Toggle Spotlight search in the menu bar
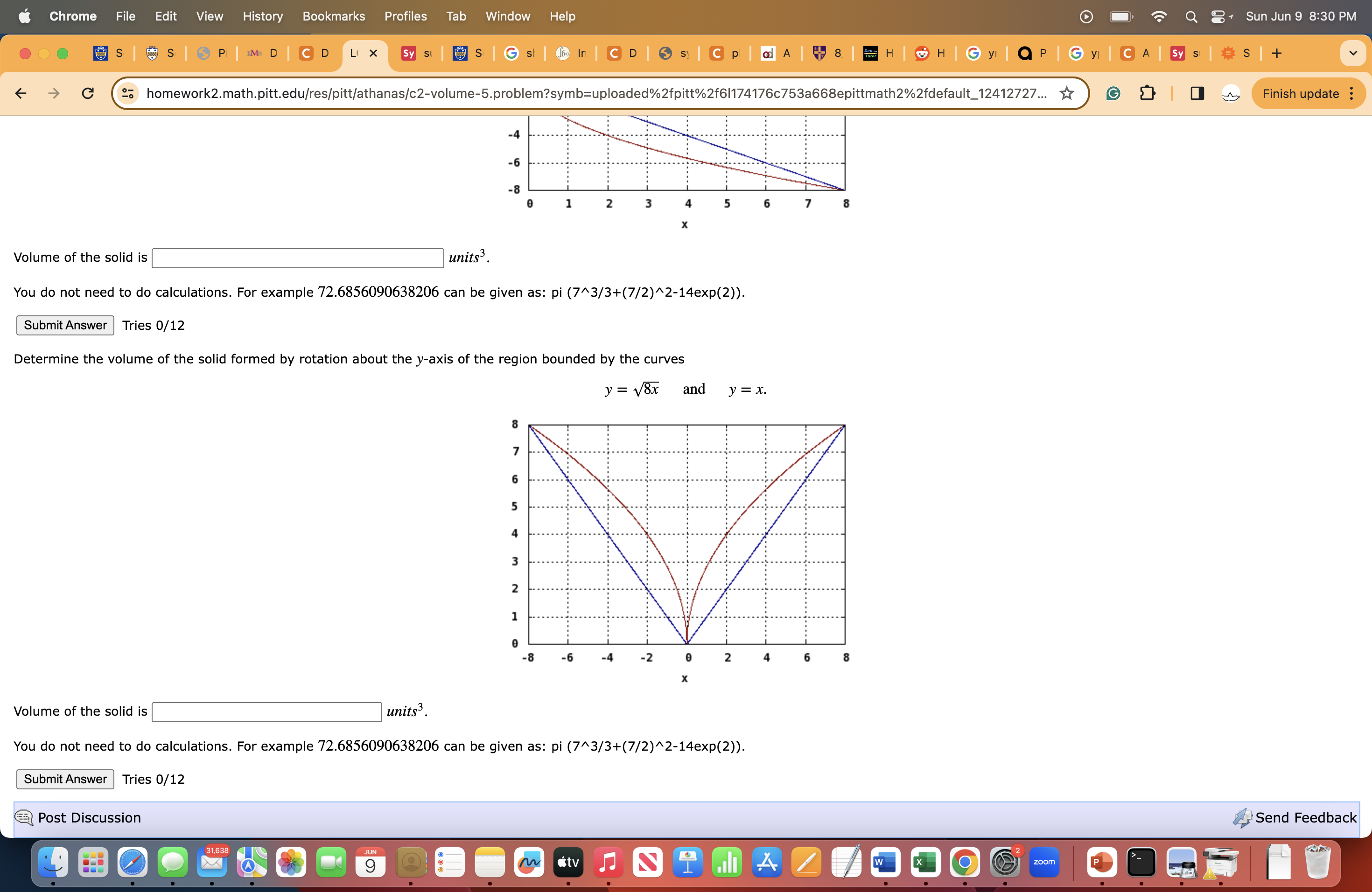Image resolution: width=1372 pixels, height=892 pixels. pyautogui.click(x=1191, y=16)
